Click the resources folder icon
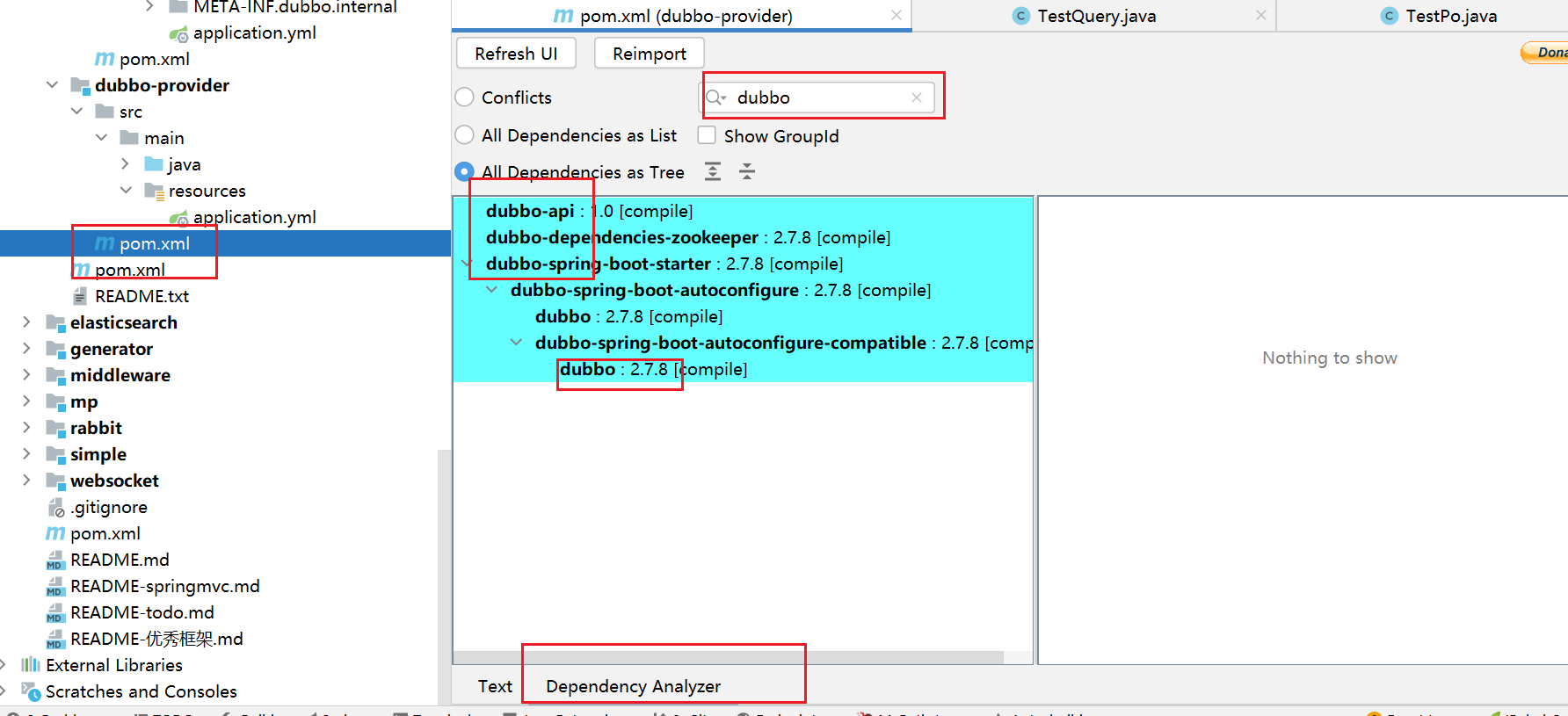Viewport: 1568px width, 716px height. [154, 191]
